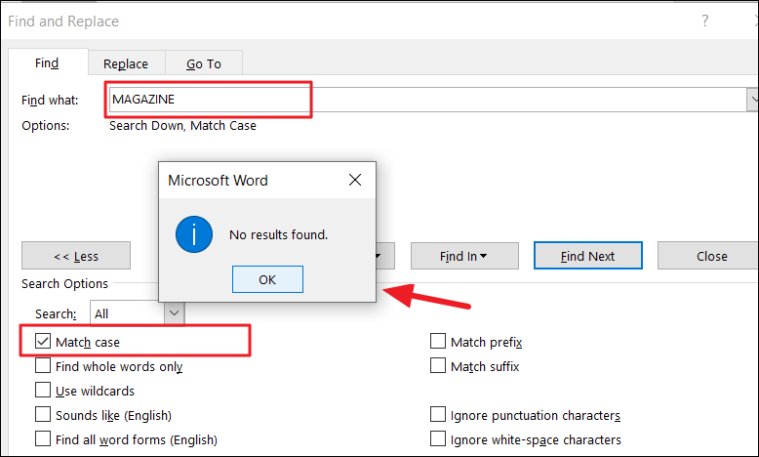The width and height of the screenshot is (759, 457).
Task: Click the 'Search Options' section label
Action: 65,284
